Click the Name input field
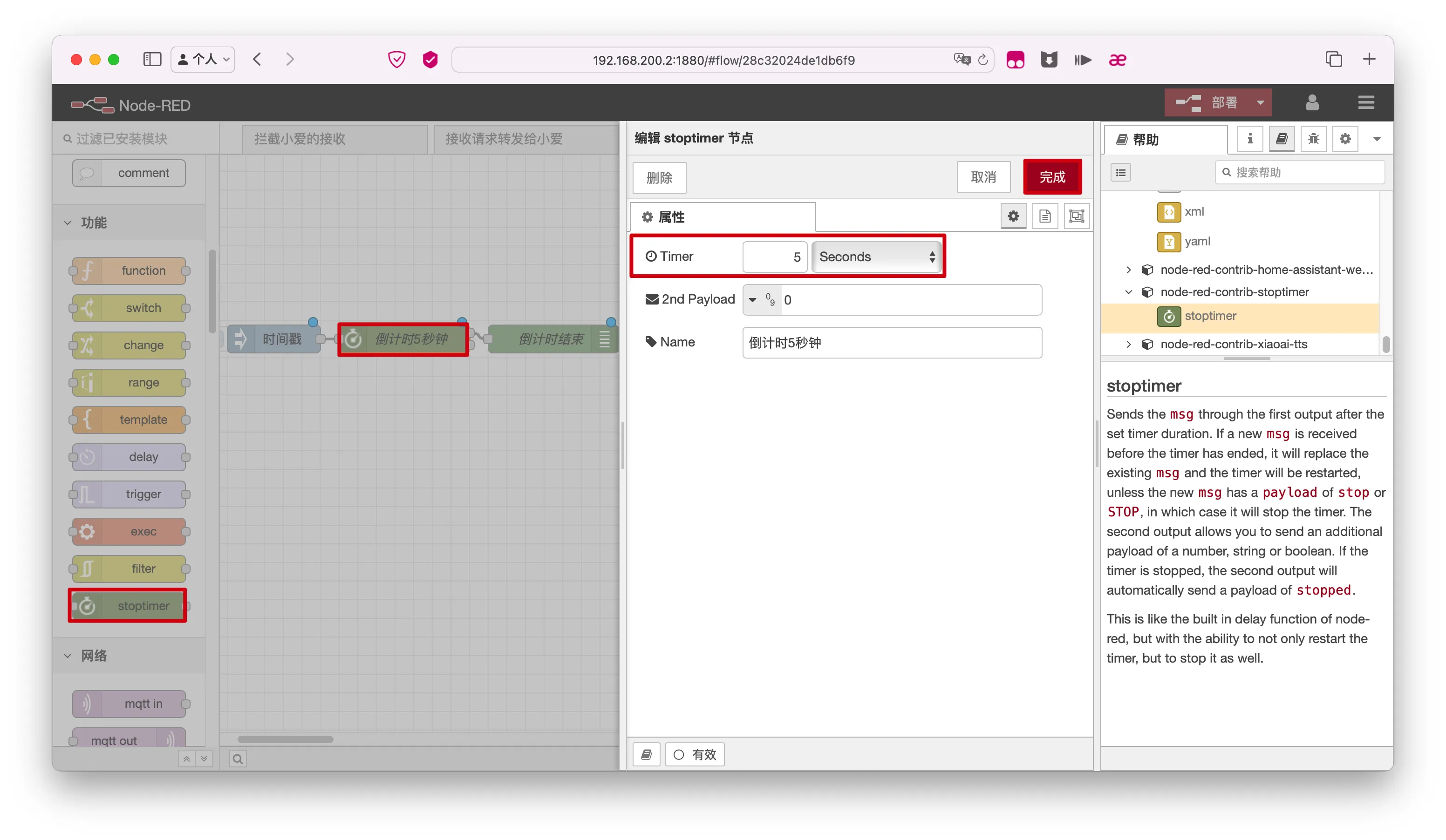The height and width of the screenshot is (840, 1446). click(891, 342)
